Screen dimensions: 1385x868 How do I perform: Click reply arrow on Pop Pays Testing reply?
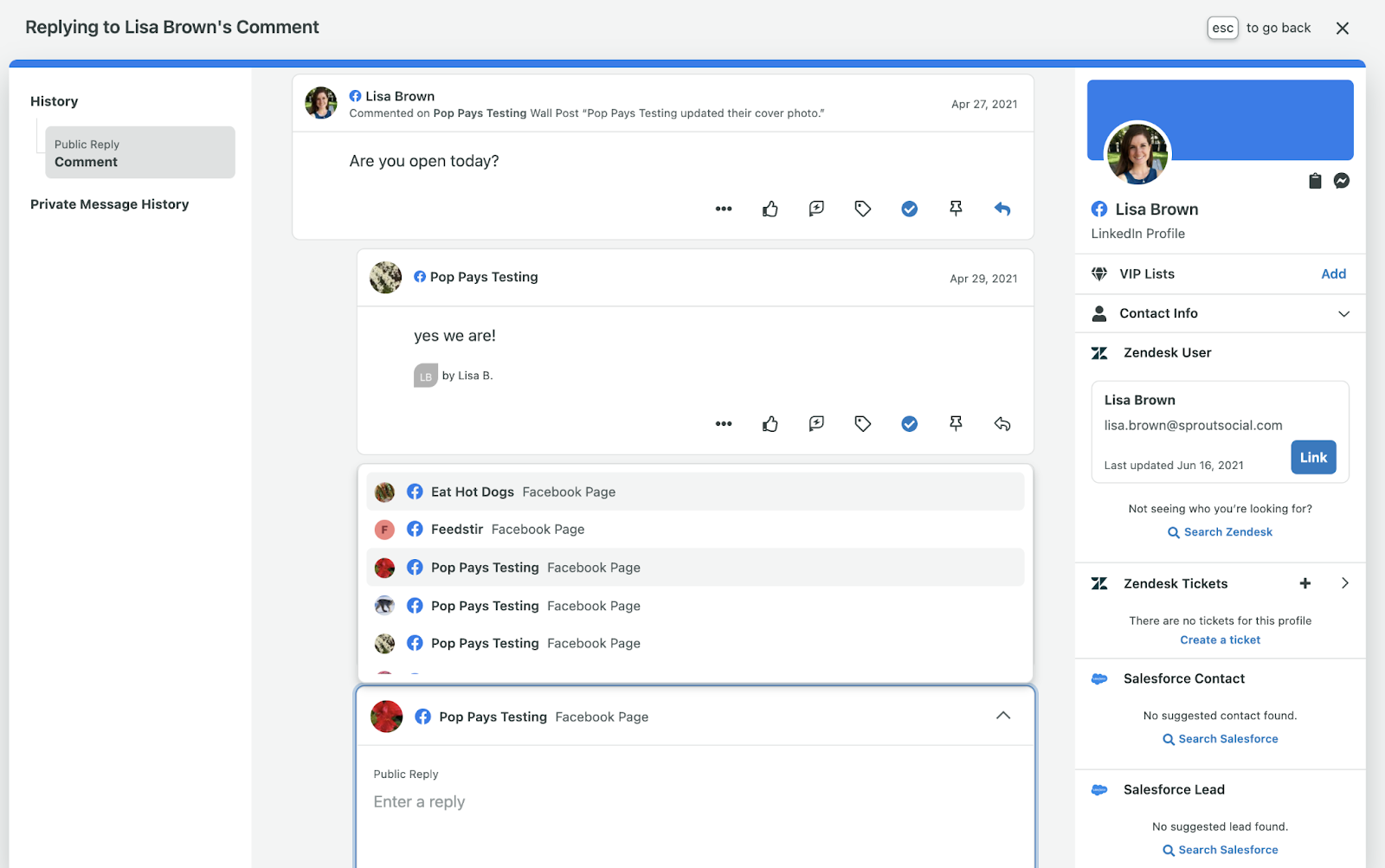pos(1002,424)
